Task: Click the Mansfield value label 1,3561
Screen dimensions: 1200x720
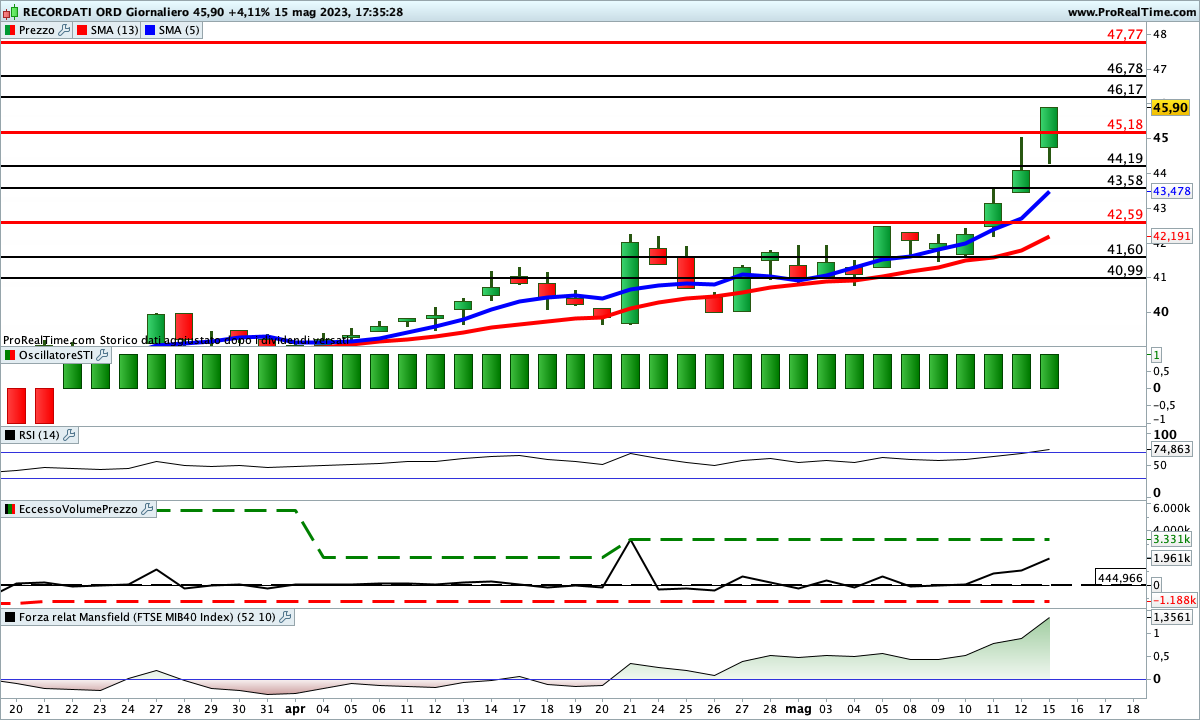Action: [1171, 618]
